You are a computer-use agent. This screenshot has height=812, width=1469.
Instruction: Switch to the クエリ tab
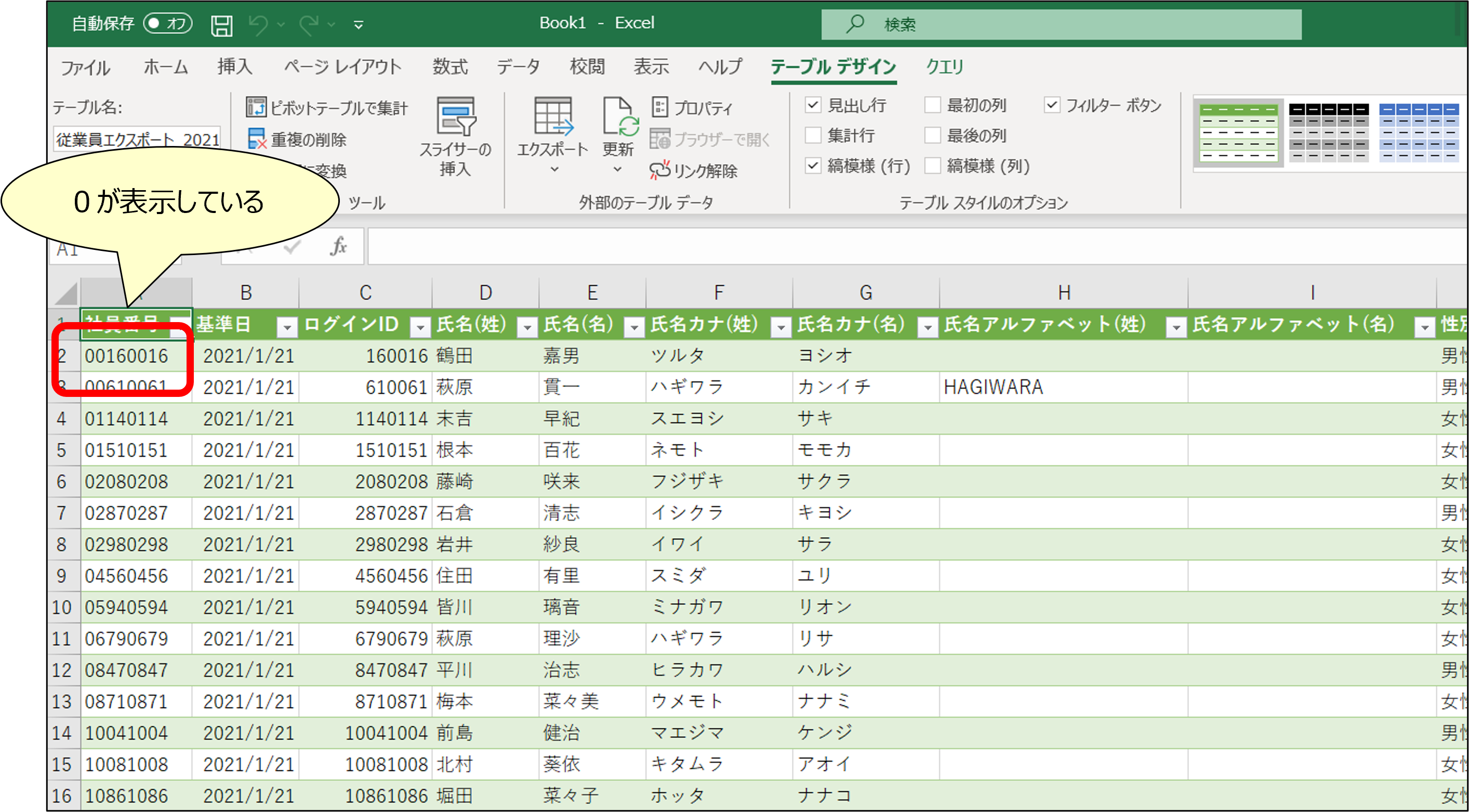click(x=945, y=66)
